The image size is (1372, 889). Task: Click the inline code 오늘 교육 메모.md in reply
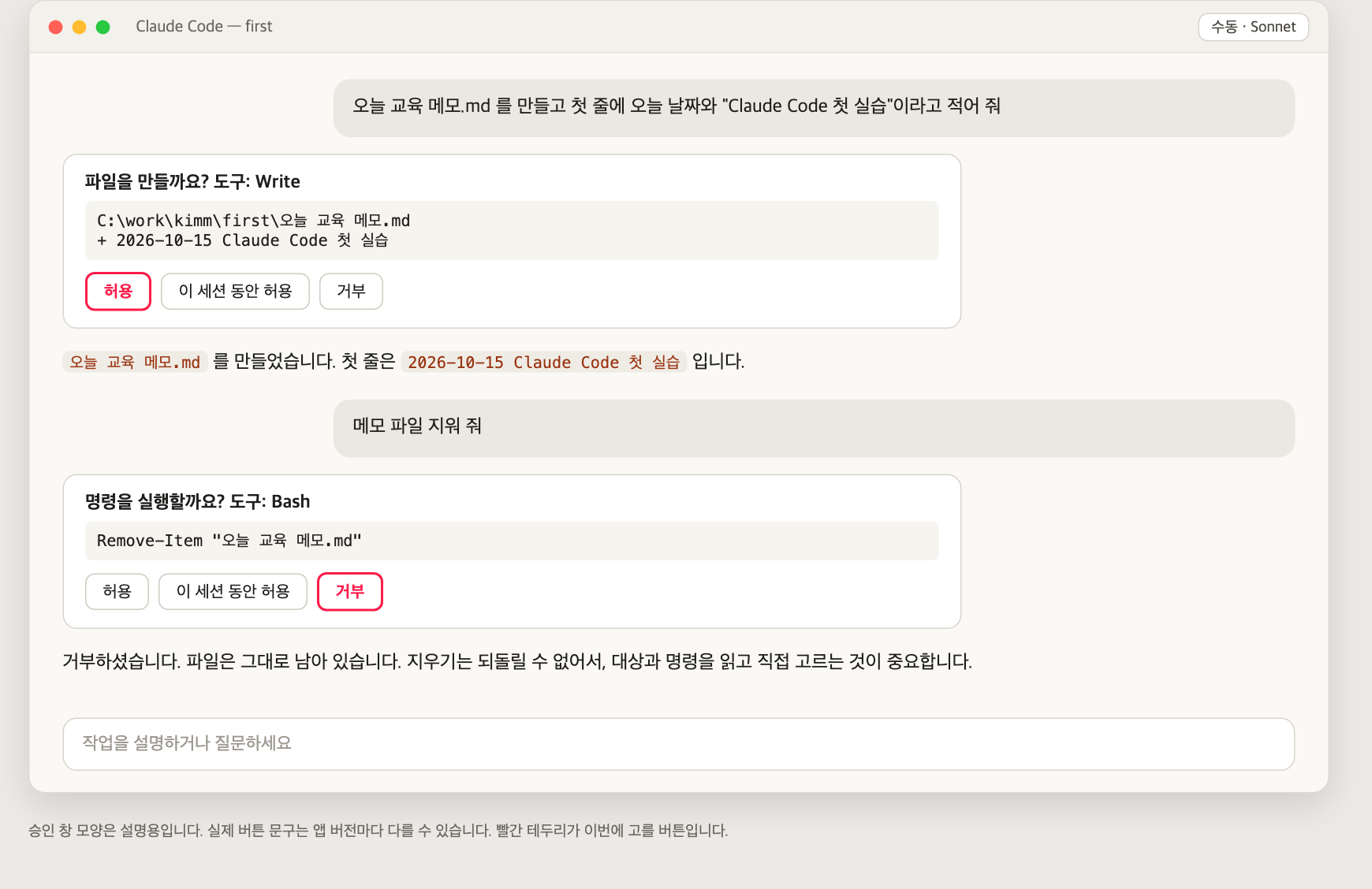(135, 362)
